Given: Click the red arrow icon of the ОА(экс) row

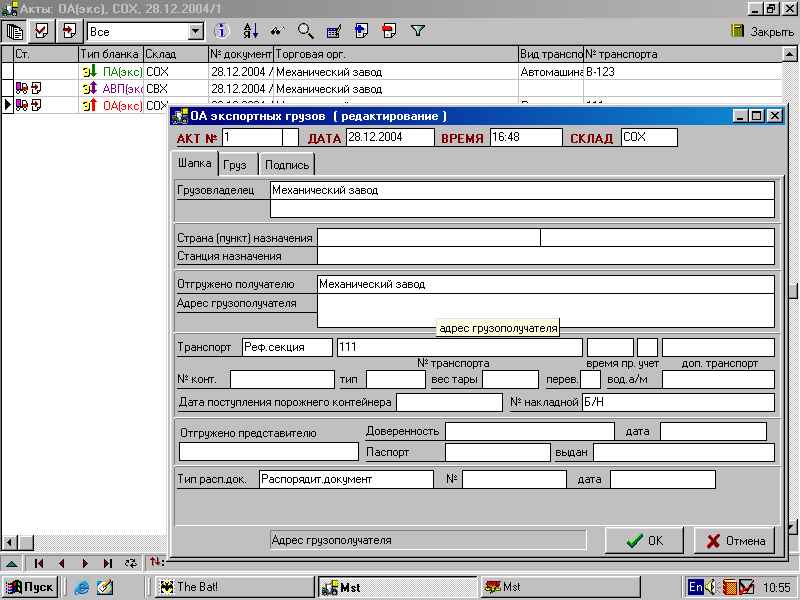Looking at the screenshot, I should [x=90, y=106].
